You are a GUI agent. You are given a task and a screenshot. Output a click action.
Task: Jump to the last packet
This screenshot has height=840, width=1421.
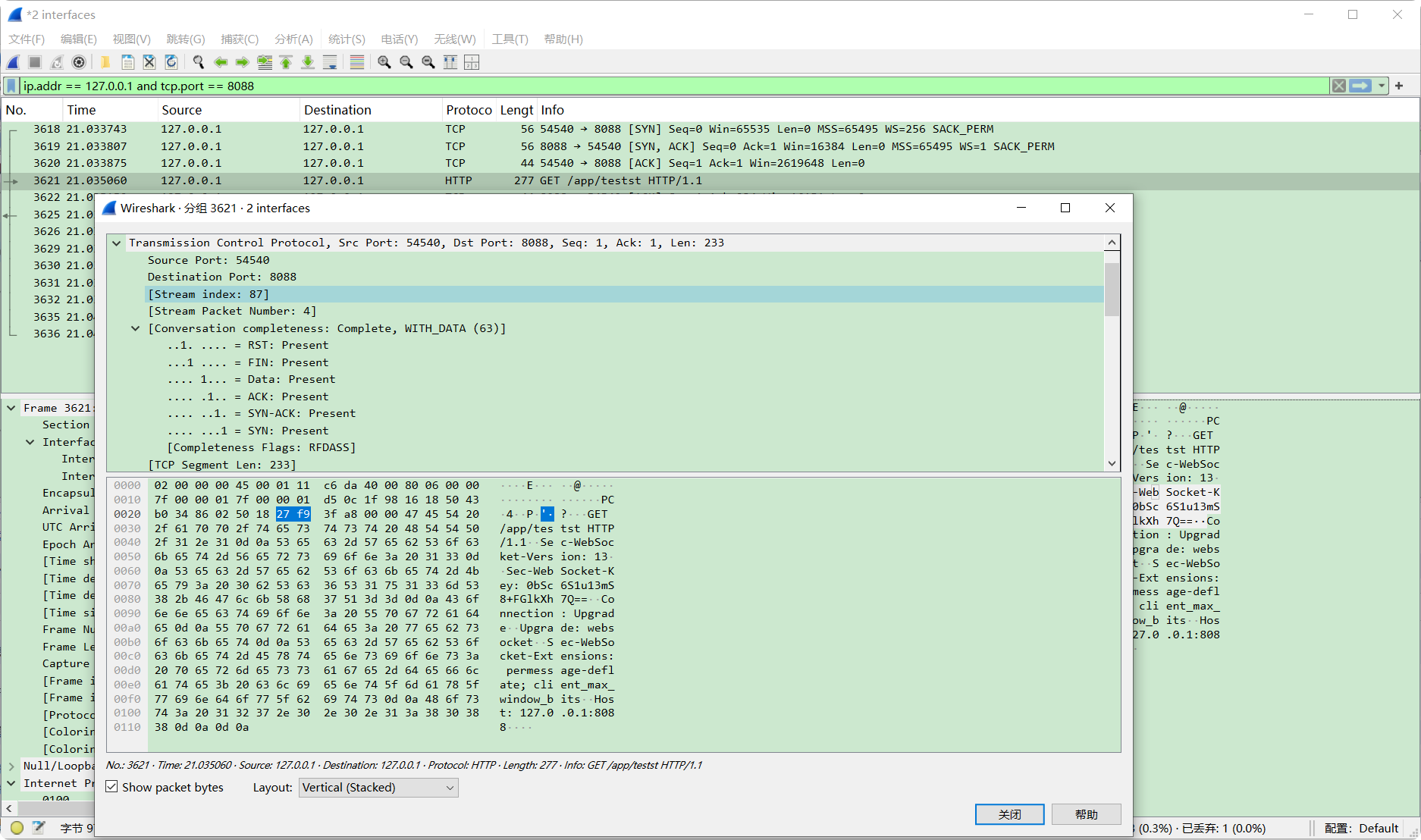[x=308, y=62]
